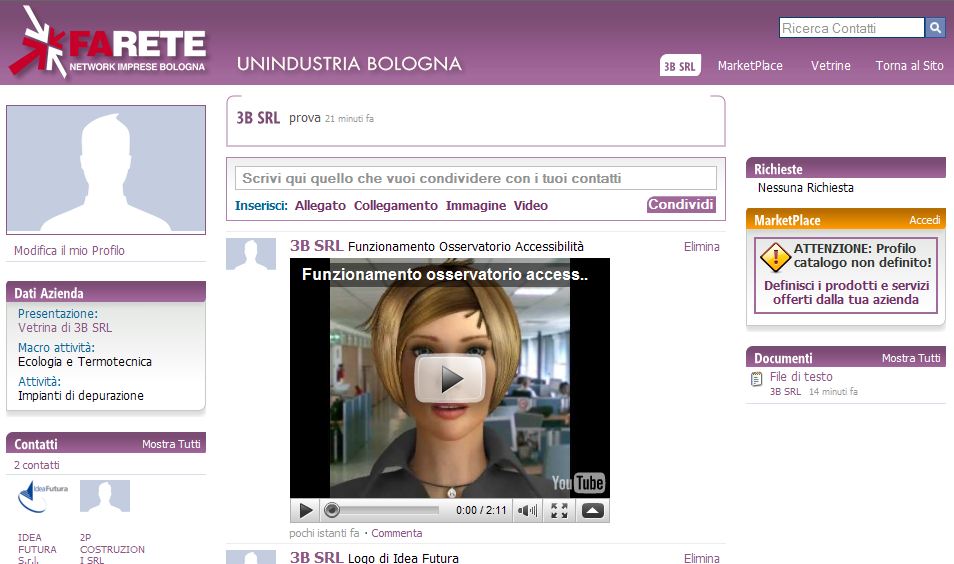
Task: Focus the Ricerca Contatti search field
Action: [852, 28]
